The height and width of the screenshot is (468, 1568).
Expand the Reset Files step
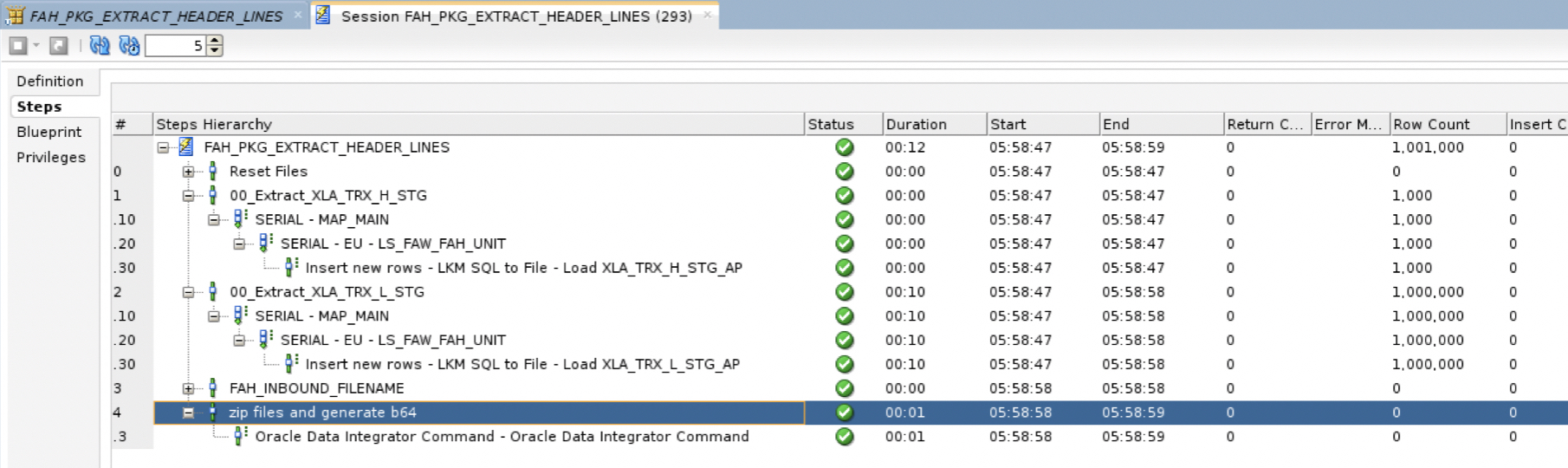(188, 172)
